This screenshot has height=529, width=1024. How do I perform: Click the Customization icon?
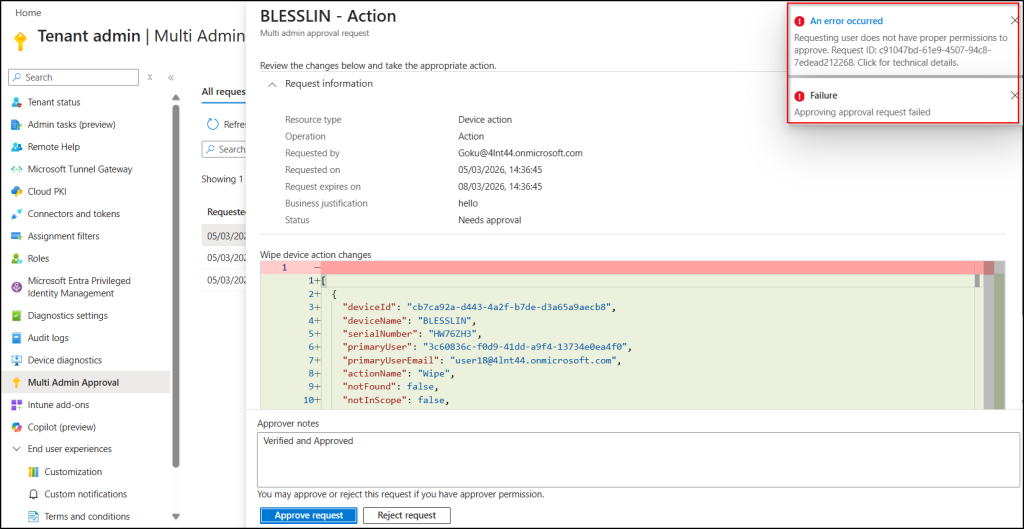point(34,472)
